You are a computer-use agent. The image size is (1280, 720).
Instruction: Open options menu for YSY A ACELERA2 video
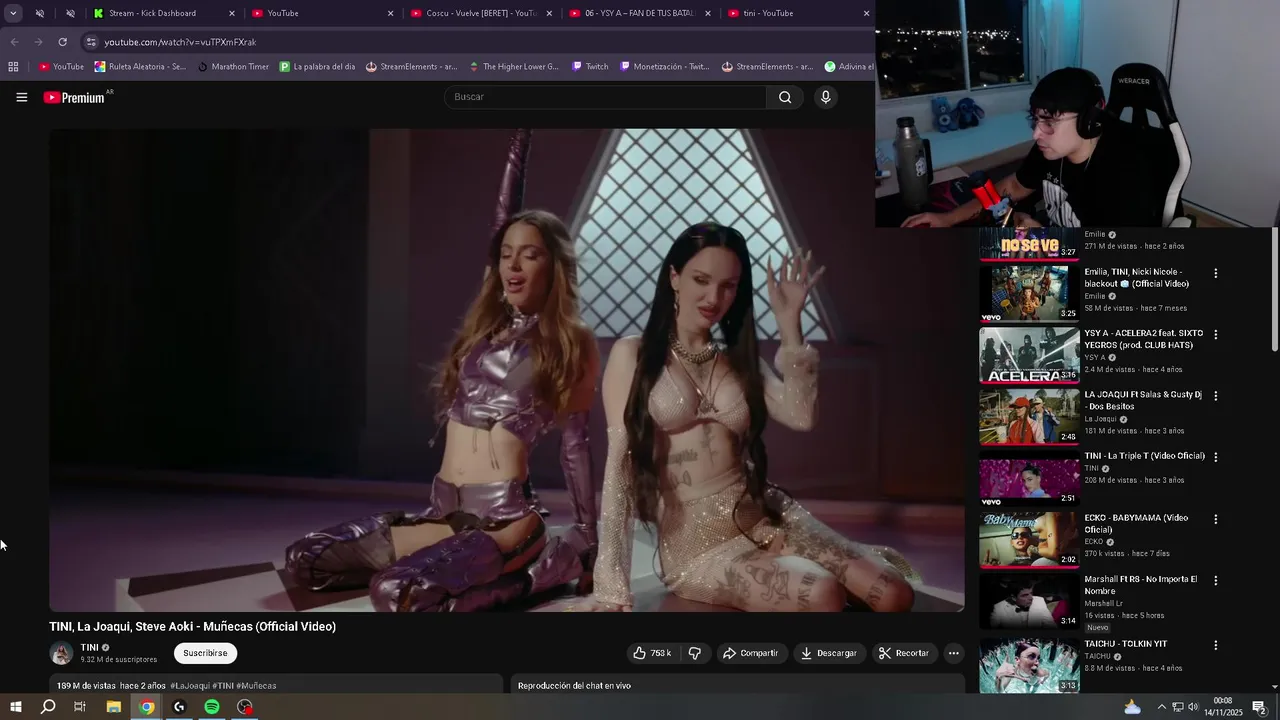click(1216, 334)
